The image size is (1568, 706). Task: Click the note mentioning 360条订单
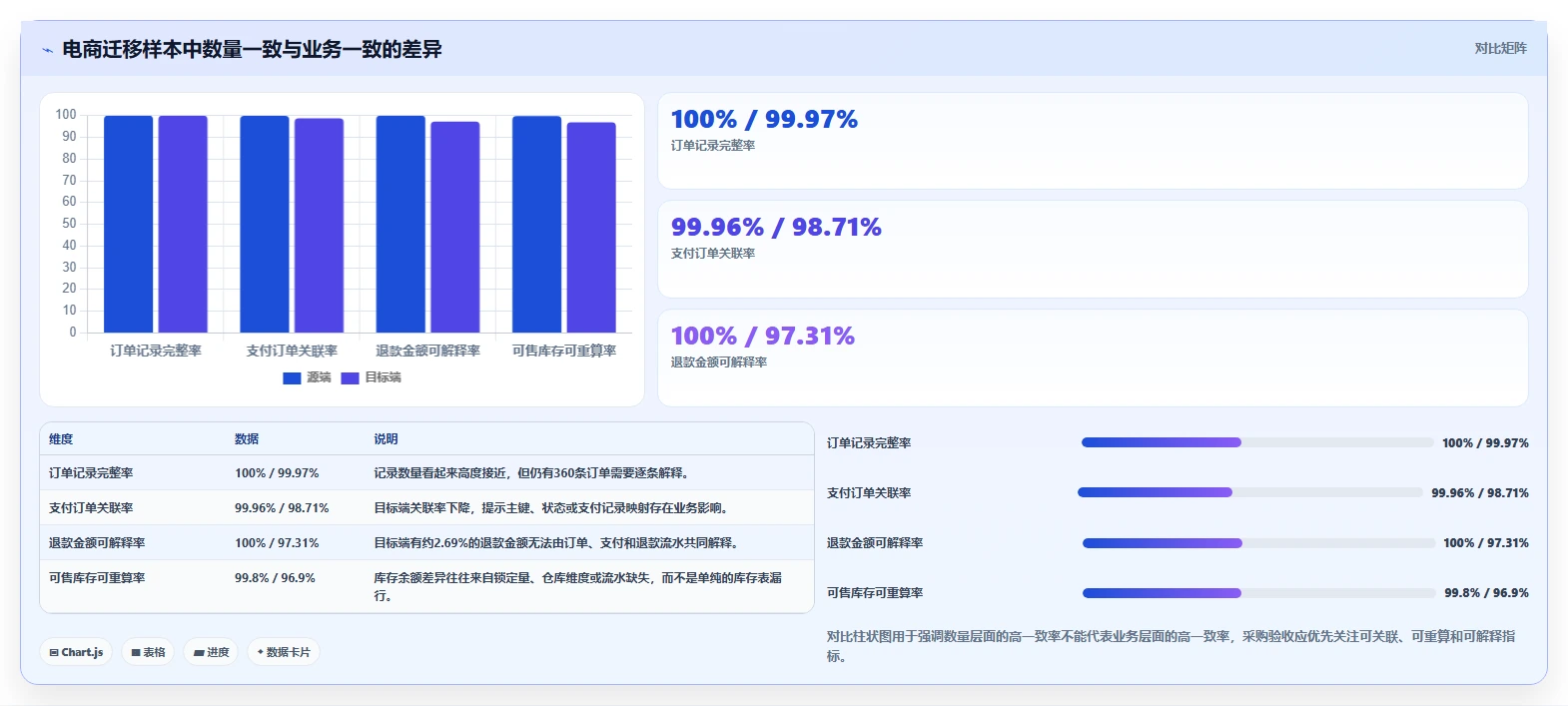[x=534, y=473]
